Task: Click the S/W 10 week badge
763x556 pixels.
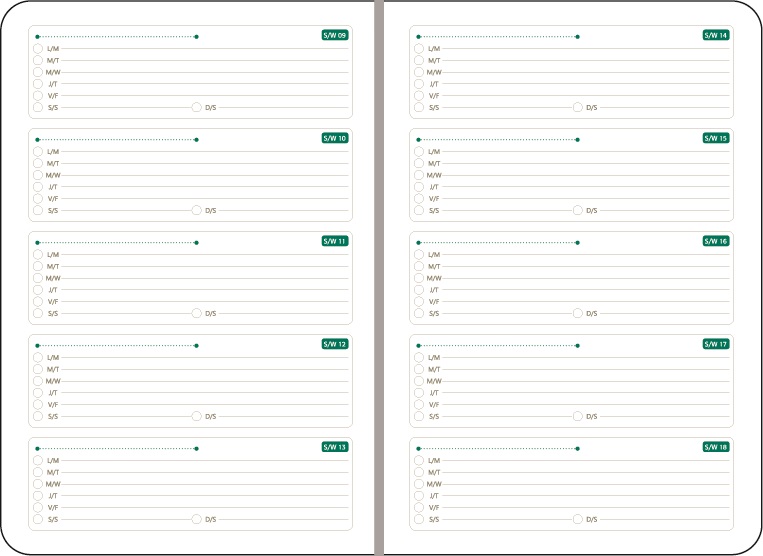Action: tap(335, 138)
